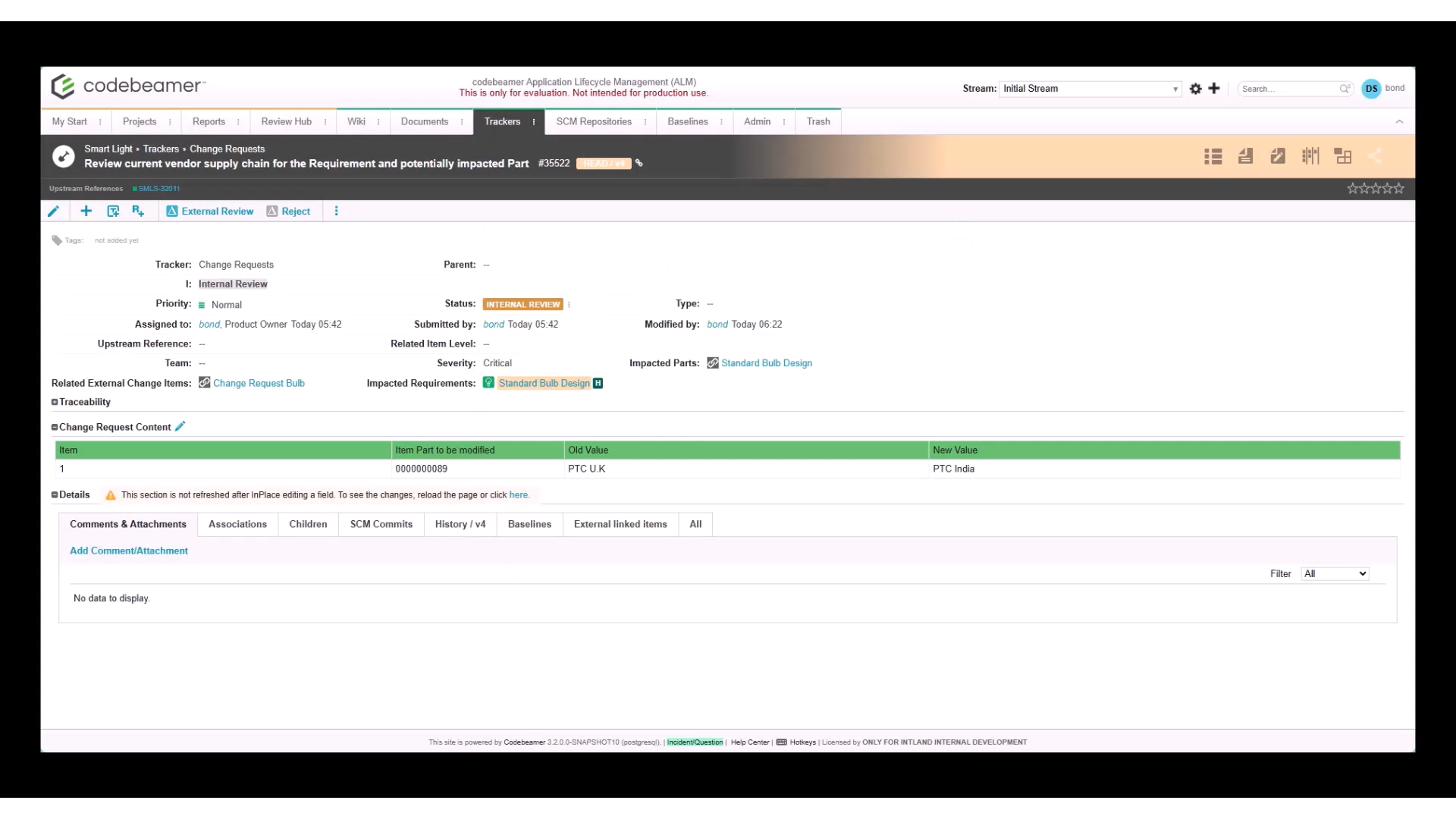Click the Reject transition button
1456x819 pixels.
tap(288, 212)
